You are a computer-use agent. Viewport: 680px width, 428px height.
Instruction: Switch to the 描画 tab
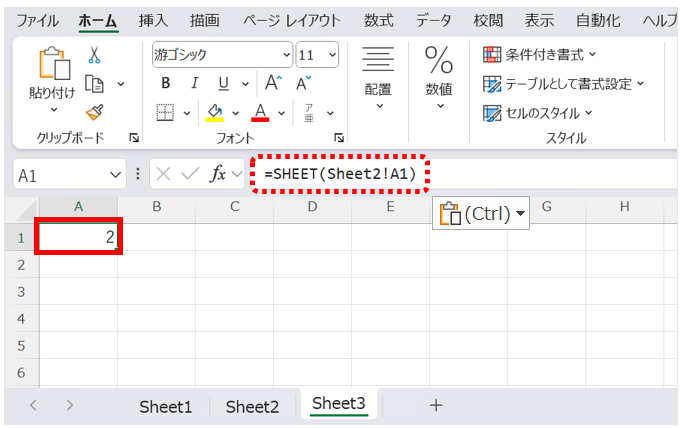(x=204, y=20)
